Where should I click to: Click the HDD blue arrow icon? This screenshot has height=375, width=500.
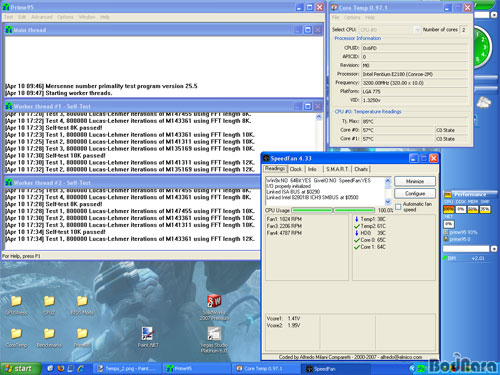[357, 233]
